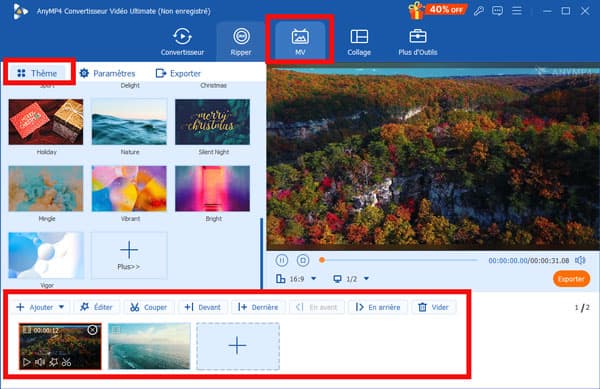Open the 1/2 preview quality dropdown
Image resolution: width=600 pixels, height=389 pixels.
351,279
